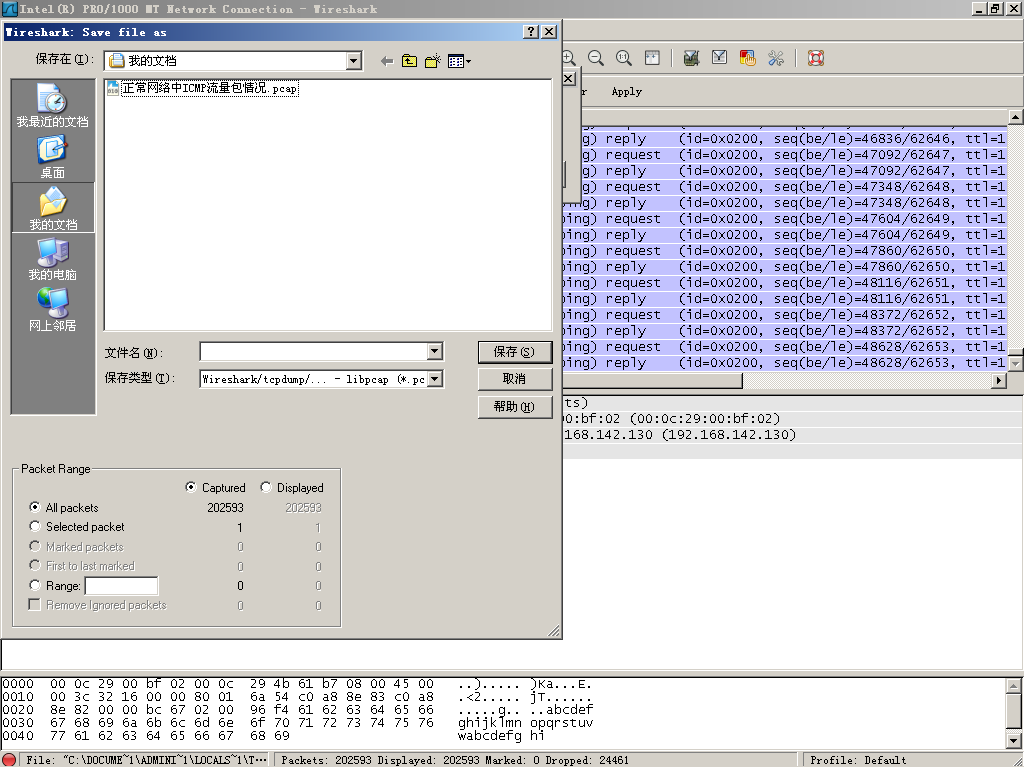Click the packet list scroll up arrow
Screen dimensions: 1024x768
[x=1016, y=118]
